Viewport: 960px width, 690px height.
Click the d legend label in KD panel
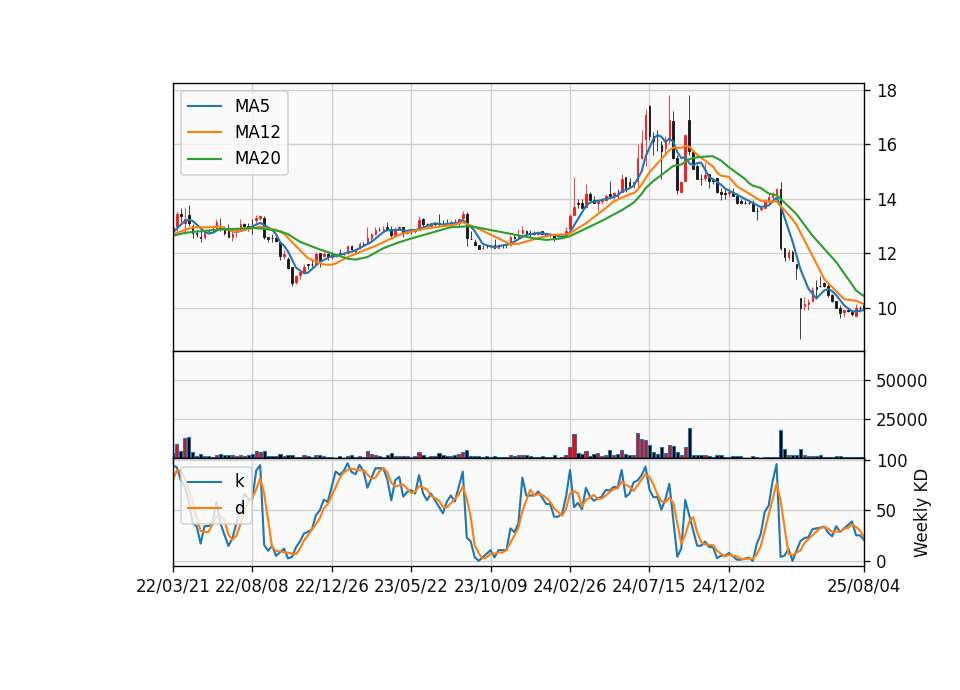click(x=239, y=508)
